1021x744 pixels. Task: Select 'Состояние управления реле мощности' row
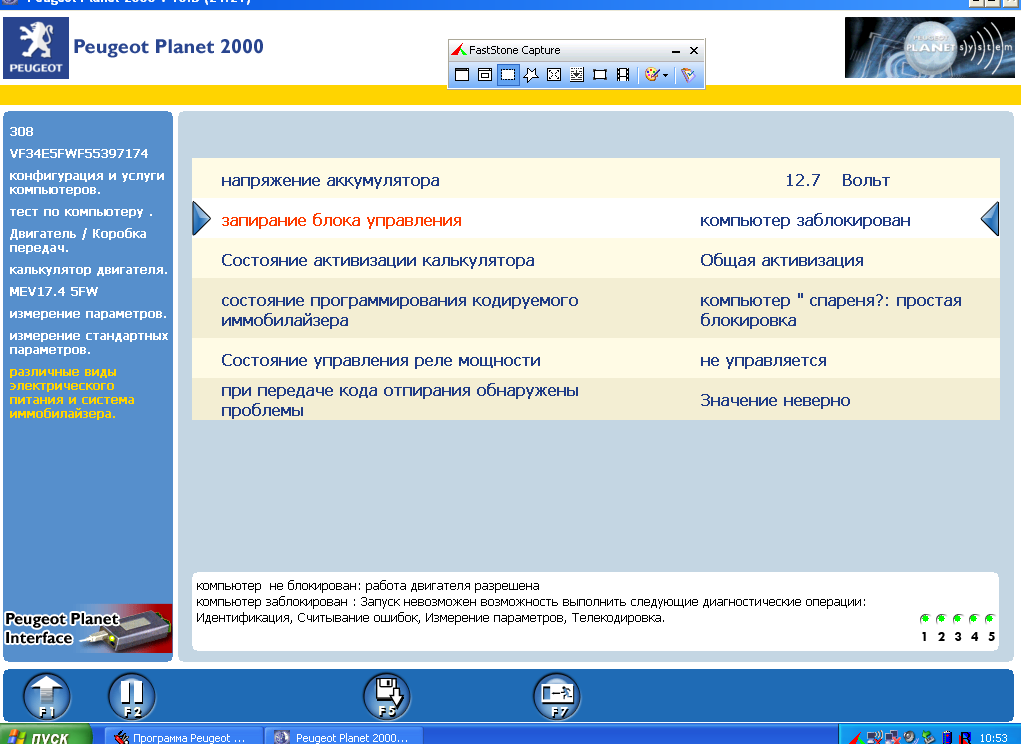tap(596, 359)
